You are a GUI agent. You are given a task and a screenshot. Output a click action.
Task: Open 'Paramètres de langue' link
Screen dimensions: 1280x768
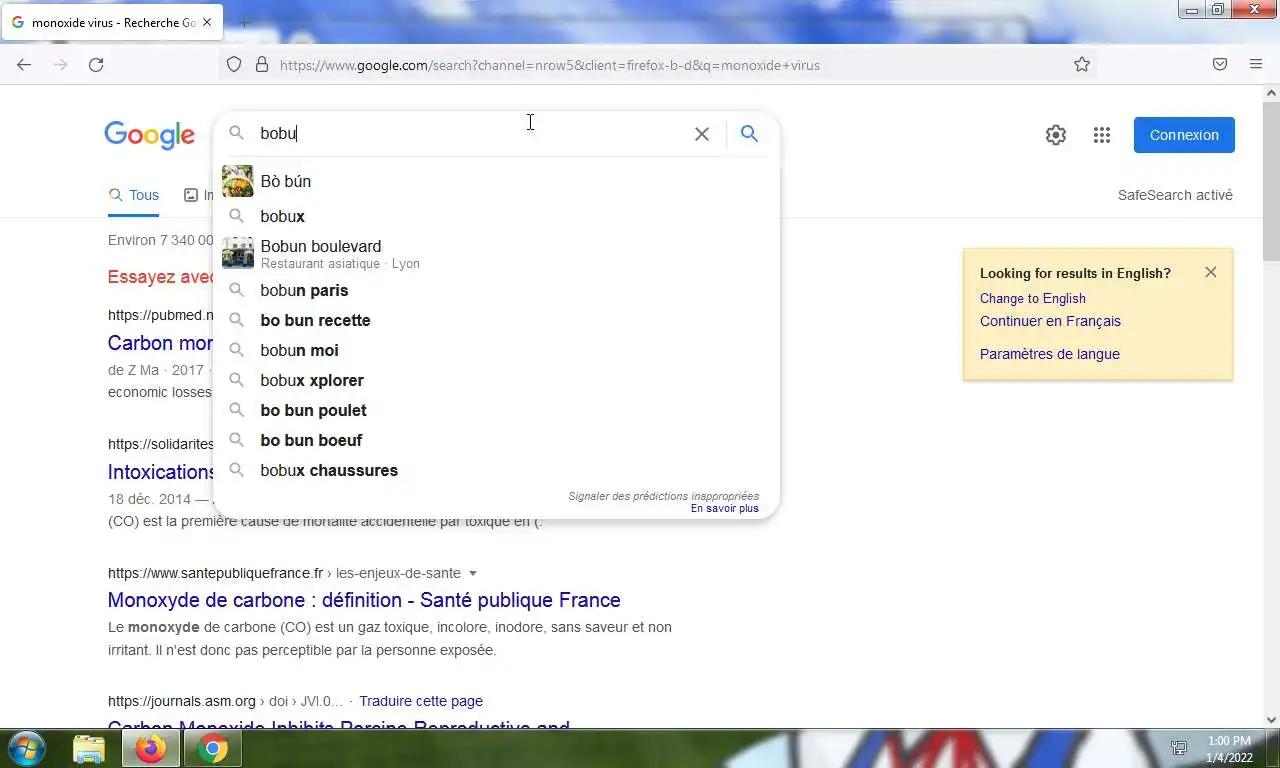coord(1050,354)
